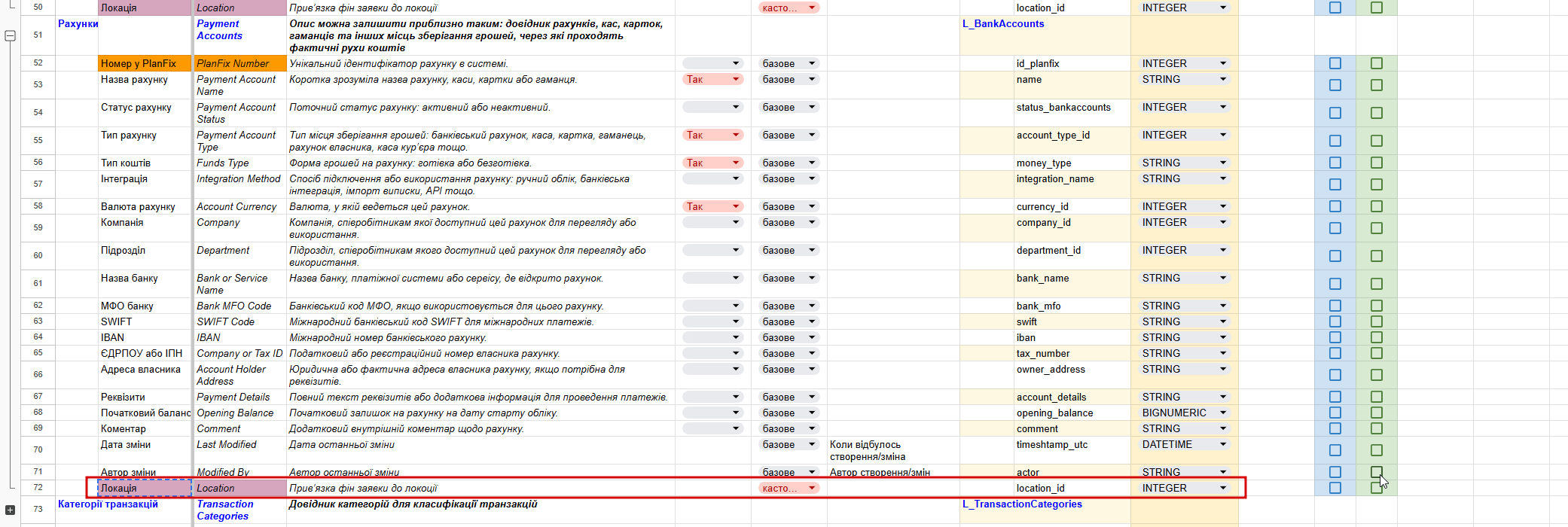This screenshot has width=1568, height=527.
Task: Select the orange 'Номер у PlanFix' cell
Action: (145, 63)
